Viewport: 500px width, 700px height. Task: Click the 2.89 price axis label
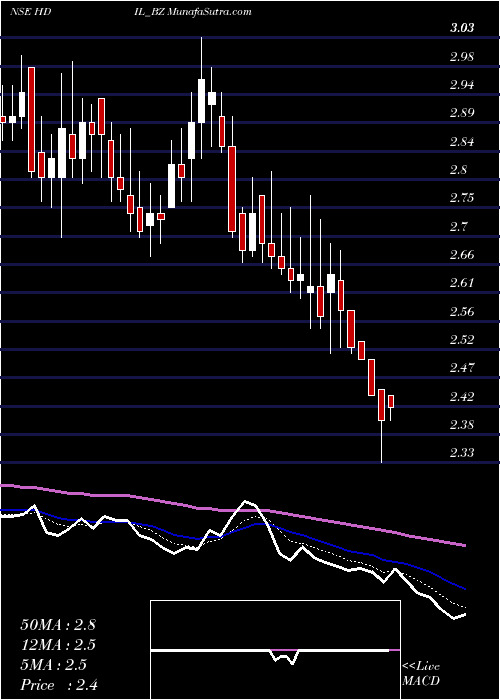(x=462, y=113)
